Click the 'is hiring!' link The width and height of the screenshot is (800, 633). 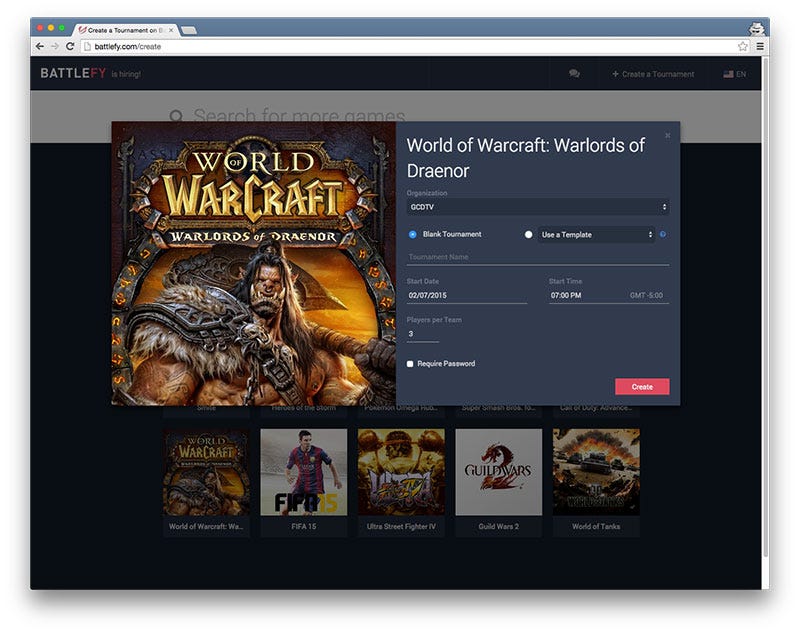click(126, 74)
